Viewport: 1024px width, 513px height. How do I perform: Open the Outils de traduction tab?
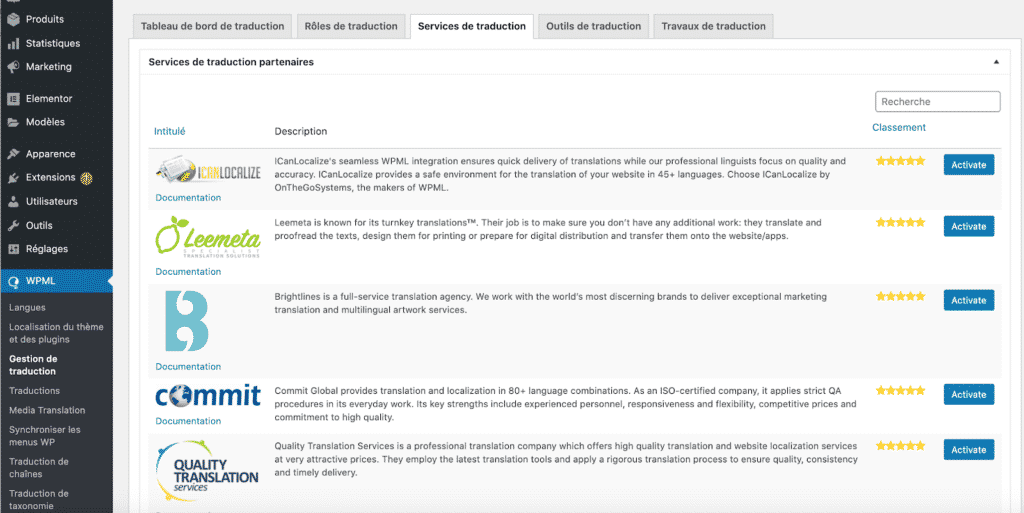(593, 26)
